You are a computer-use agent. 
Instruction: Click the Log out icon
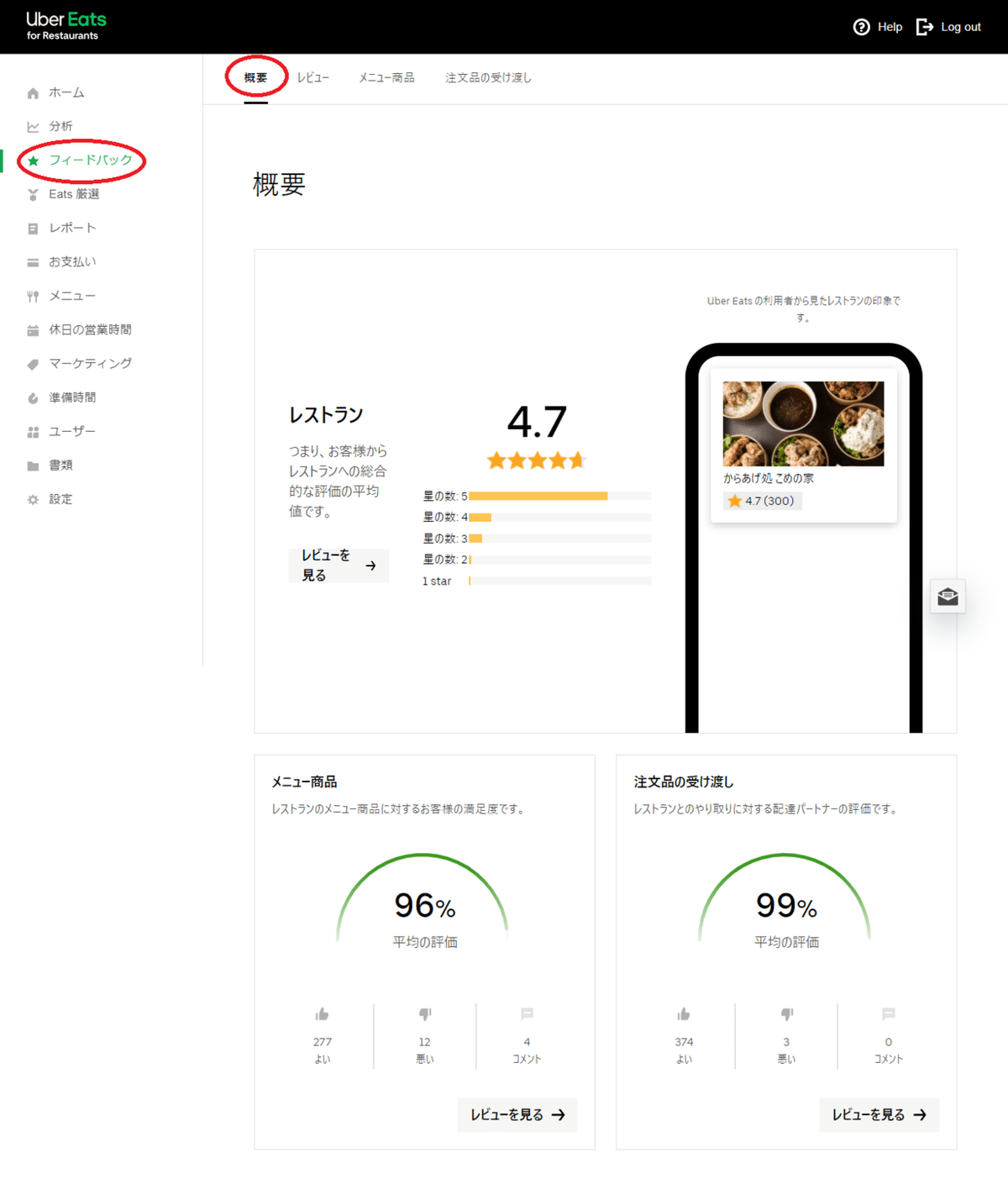[925, 27]
